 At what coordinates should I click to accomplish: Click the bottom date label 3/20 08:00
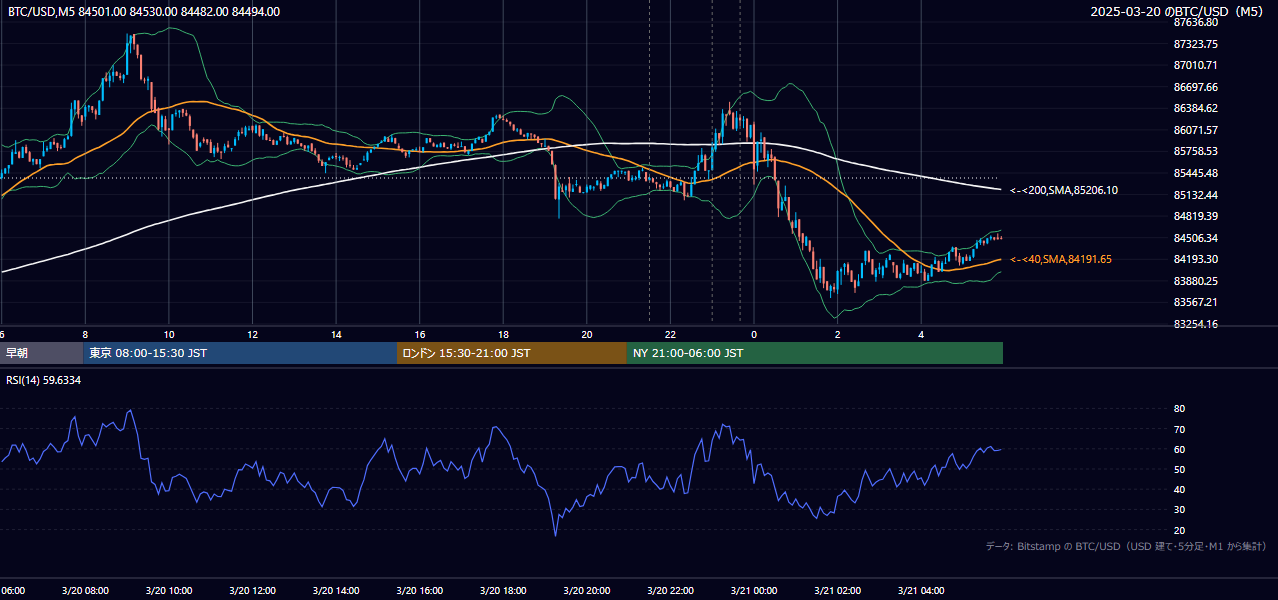[85, 591]
